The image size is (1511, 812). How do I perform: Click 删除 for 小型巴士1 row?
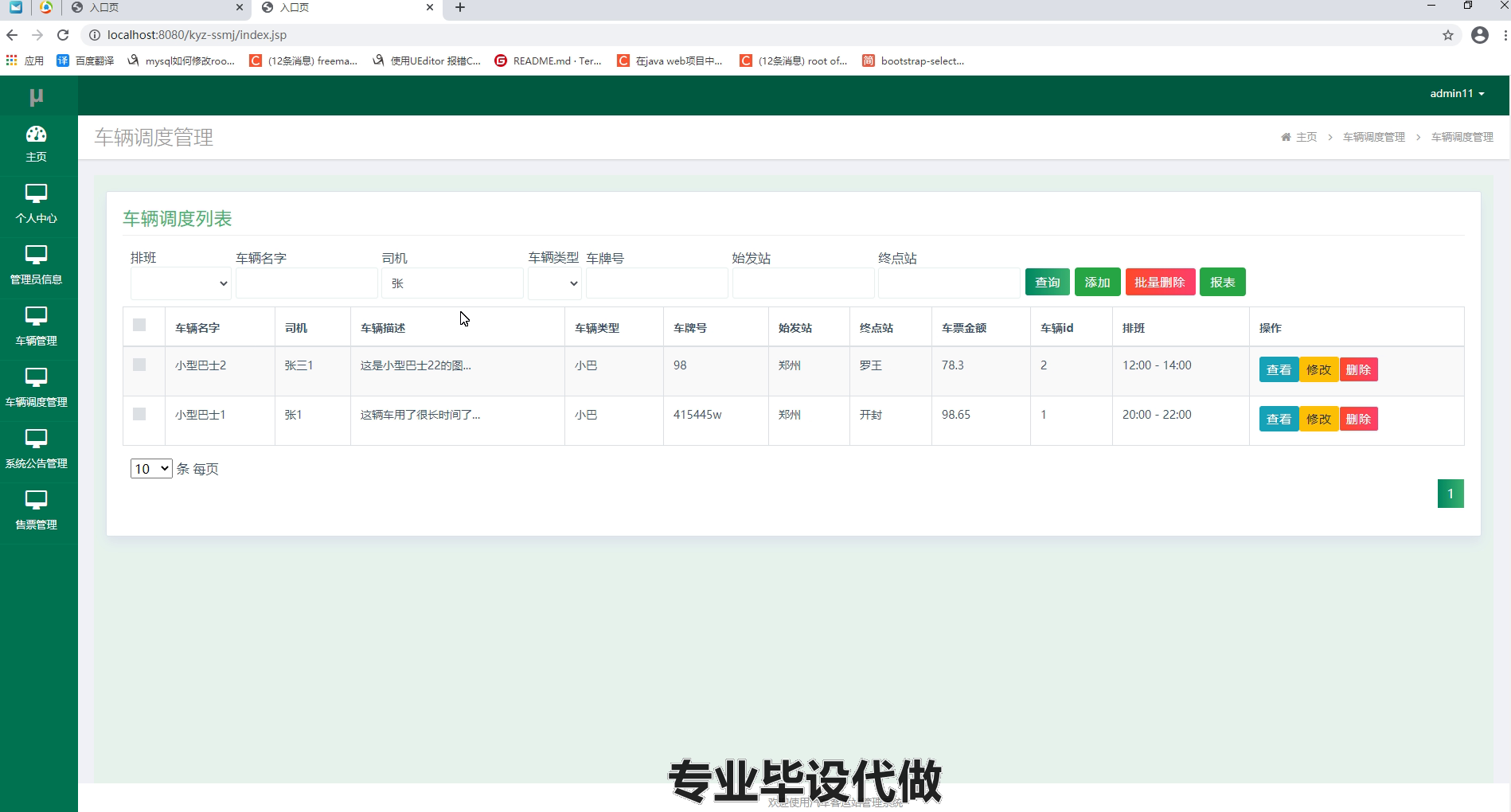click(x=1358, y=419)
